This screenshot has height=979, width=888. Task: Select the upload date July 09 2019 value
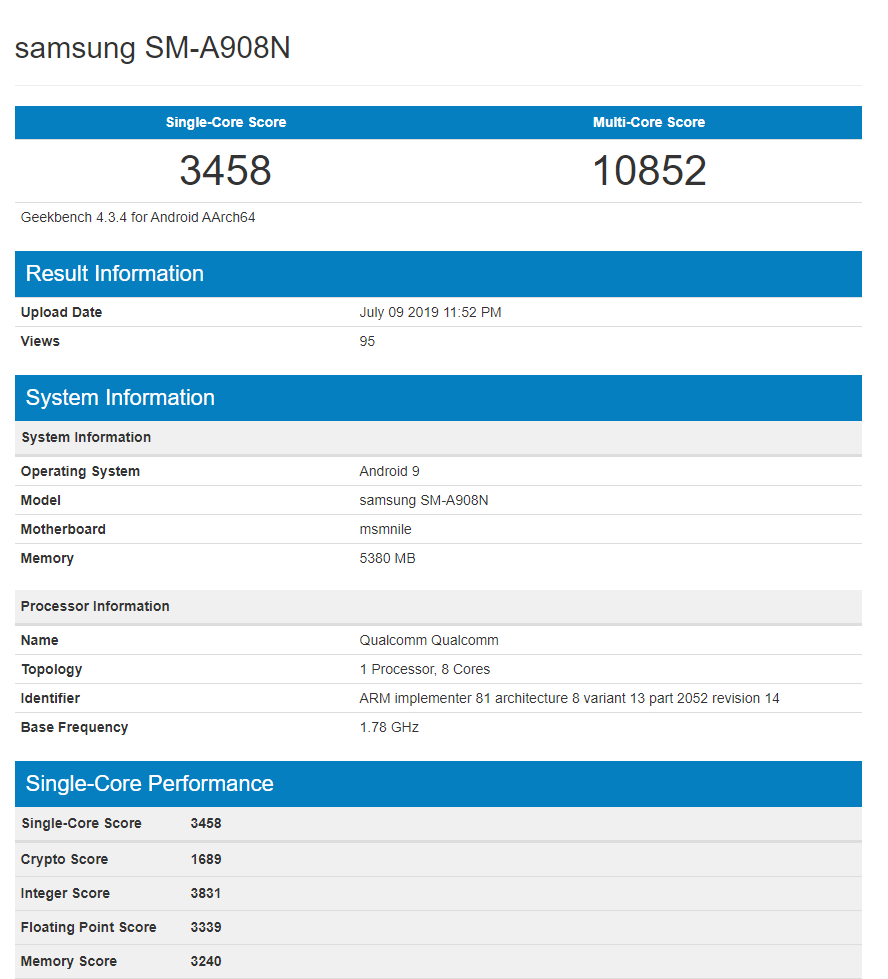tap(430, 312)
